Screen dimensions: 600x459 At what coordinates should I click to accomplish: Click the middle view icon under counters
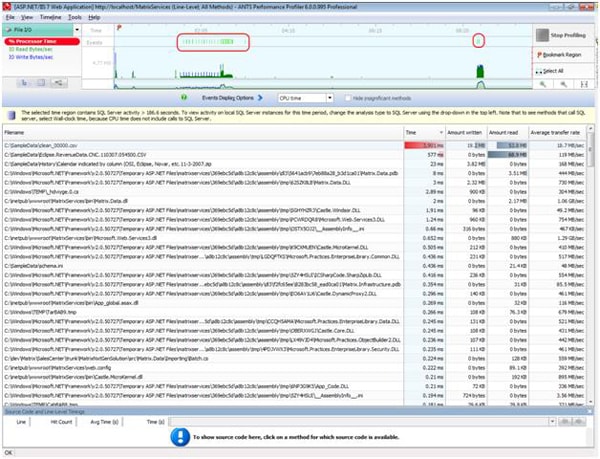pyautogui.click(x=41, y=83)
